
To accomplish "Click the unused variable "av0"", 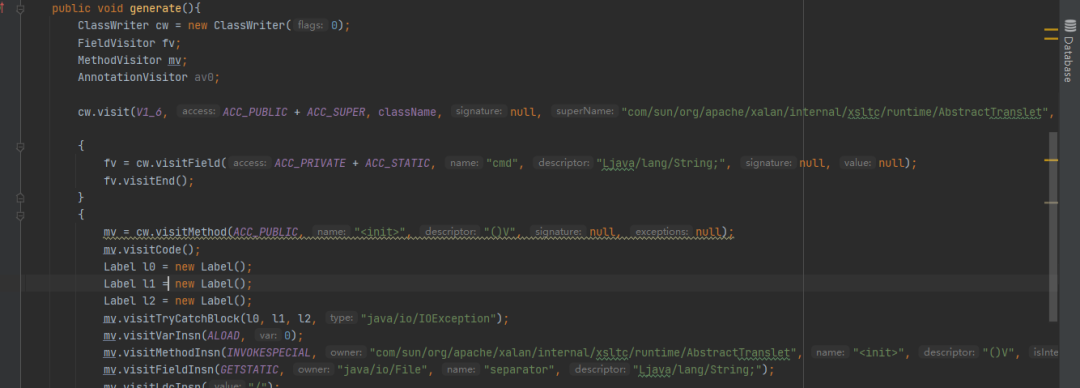I will point(204,77).
